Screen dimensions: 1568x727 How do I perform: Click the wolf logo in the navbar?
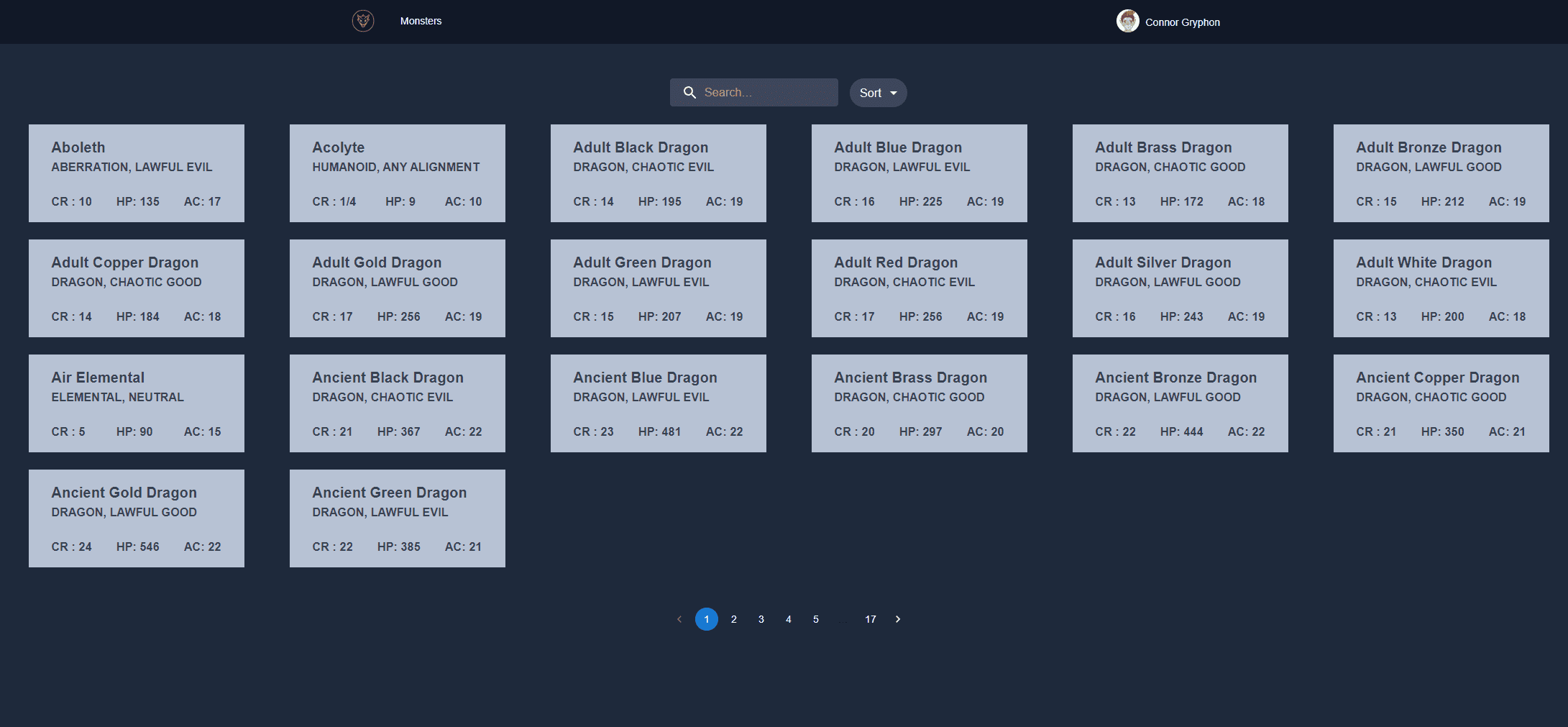pos(362,21)
